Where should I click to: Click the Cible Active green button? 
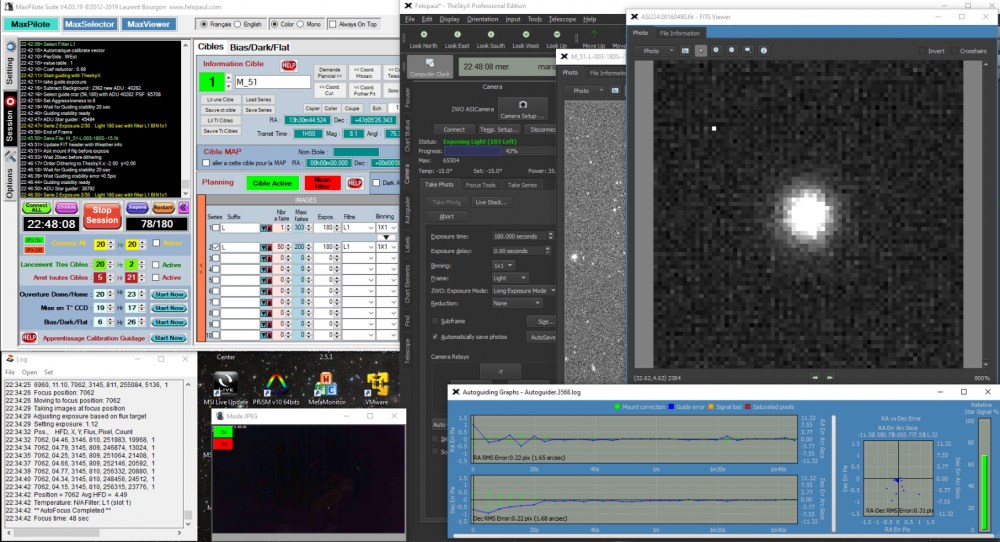pyautogui.click(x=272, y=183)
